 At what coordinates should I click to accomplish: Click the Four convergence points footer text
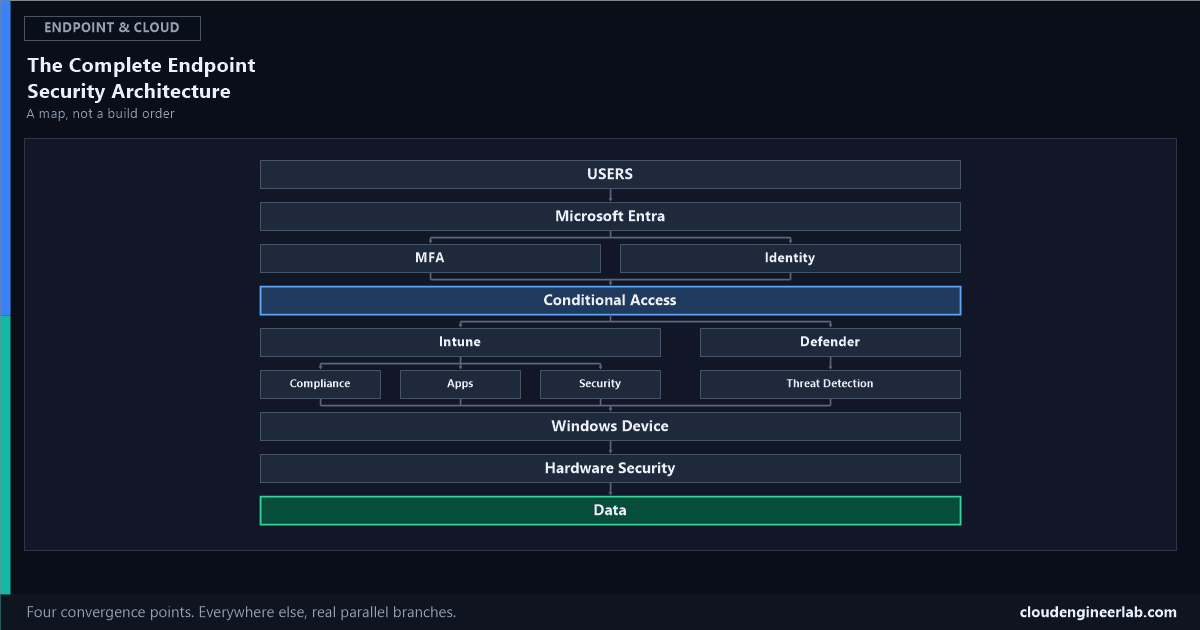click(x=241, y=612)
